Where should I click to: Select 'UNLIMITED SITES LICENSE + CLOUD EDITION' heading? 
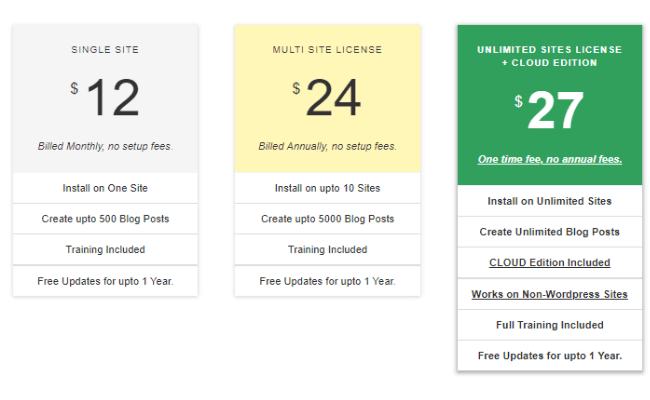[550, 56]
